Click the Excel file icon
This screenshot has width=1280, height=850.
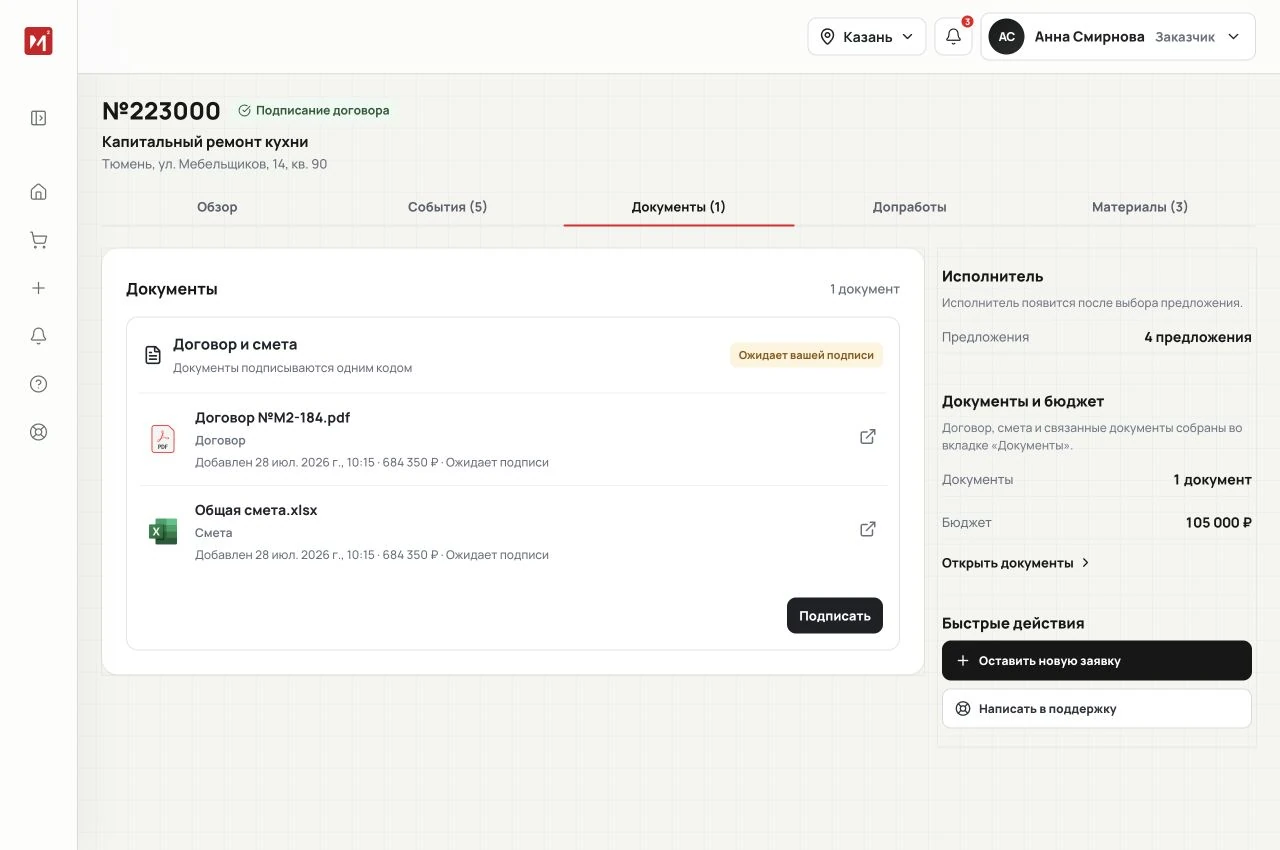point(162,531)
